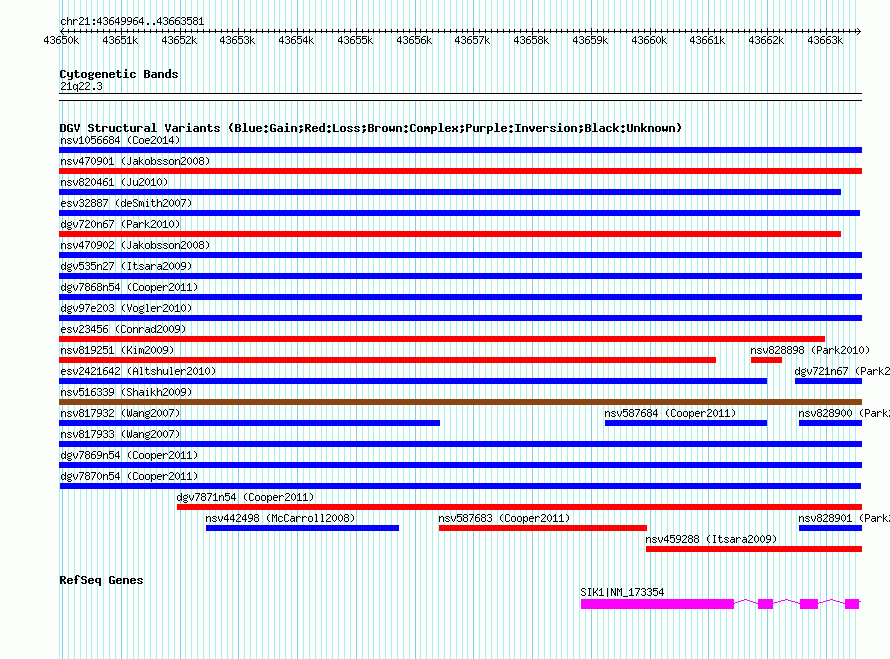This screenshot has width=890, height=659.
Task: Click the dgv7871n54 (Cooper2011) red bar
Action: (519, 507)
